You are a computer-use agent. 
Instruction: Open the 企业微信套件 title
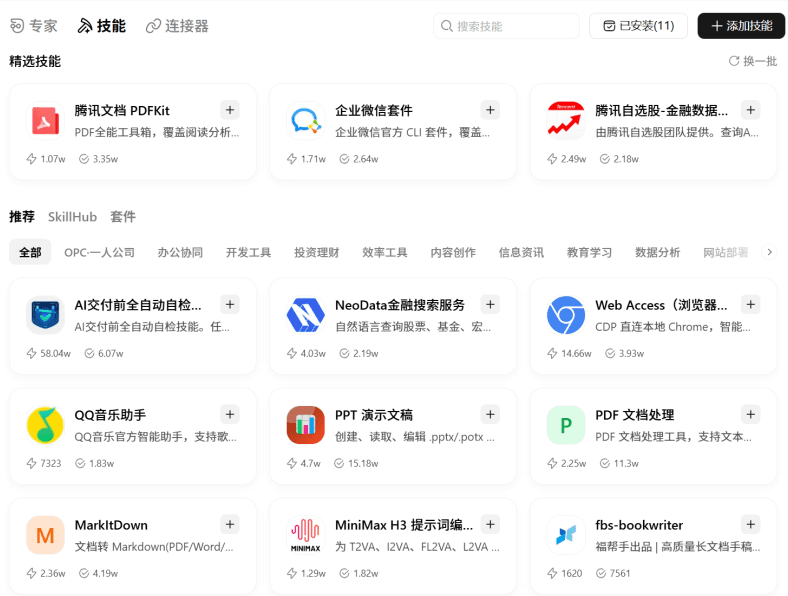[x=374, y=111]
